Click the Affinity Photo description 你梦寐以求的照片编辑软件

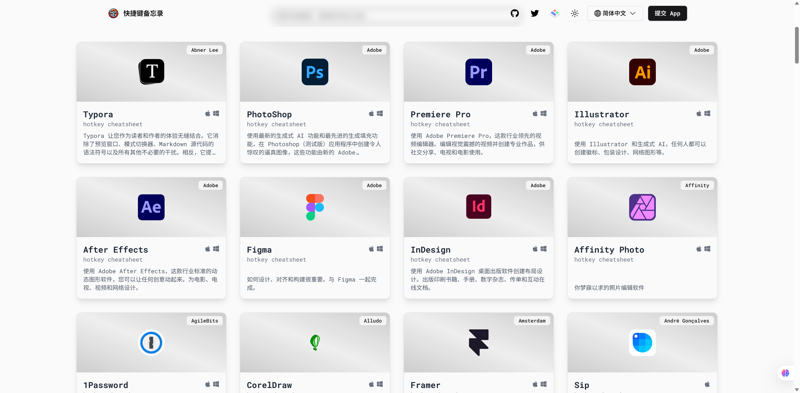click(609, 288)
